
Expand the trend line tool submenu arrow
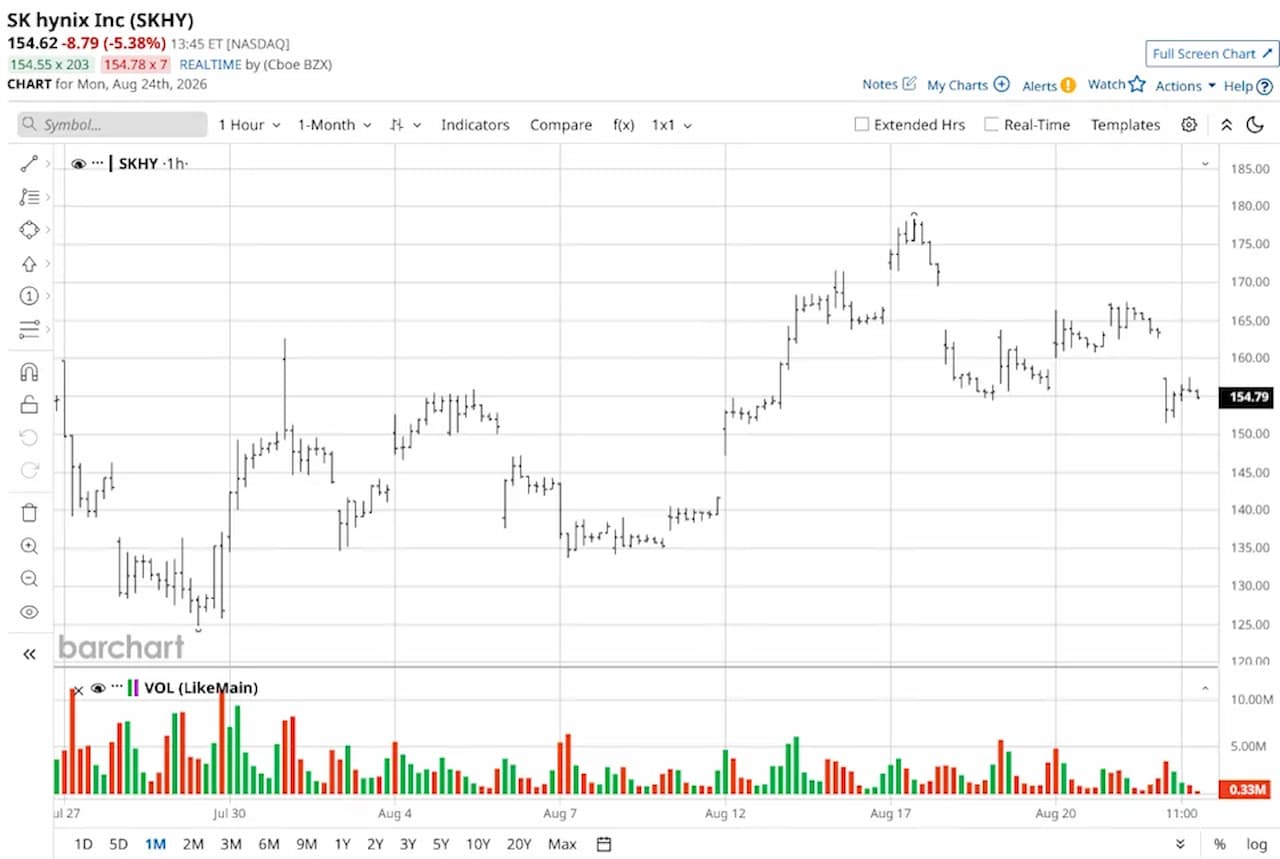pos(47,164)
